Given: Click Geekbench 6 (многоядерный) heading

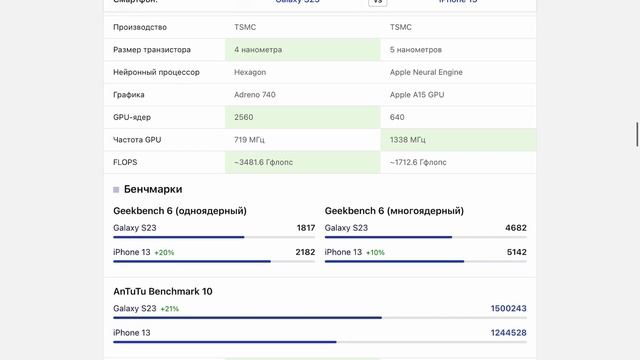Looking at the screenshot, I should [394, 211].
